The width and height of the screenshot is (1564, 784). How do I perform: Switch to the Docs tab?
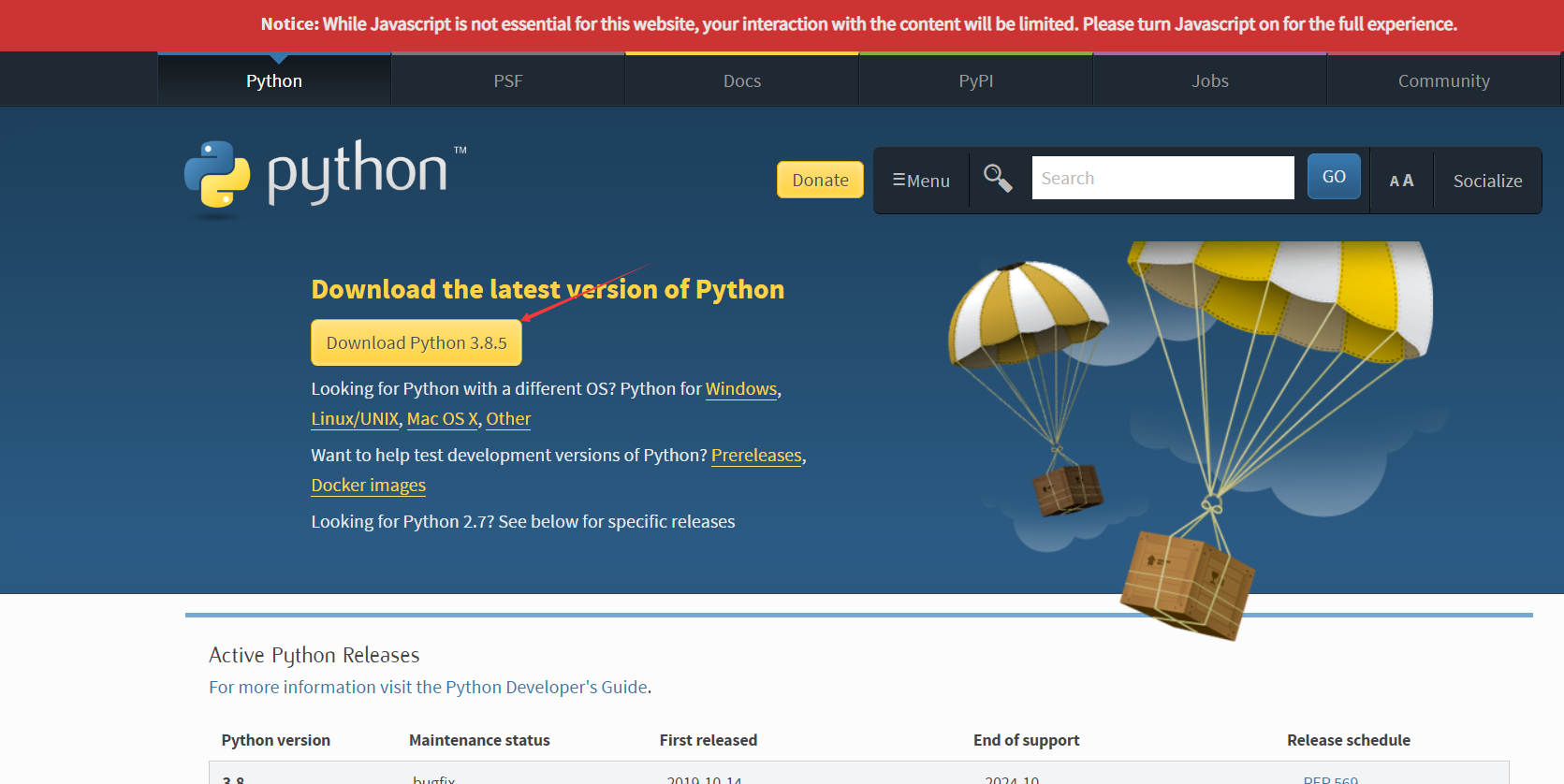742,80
